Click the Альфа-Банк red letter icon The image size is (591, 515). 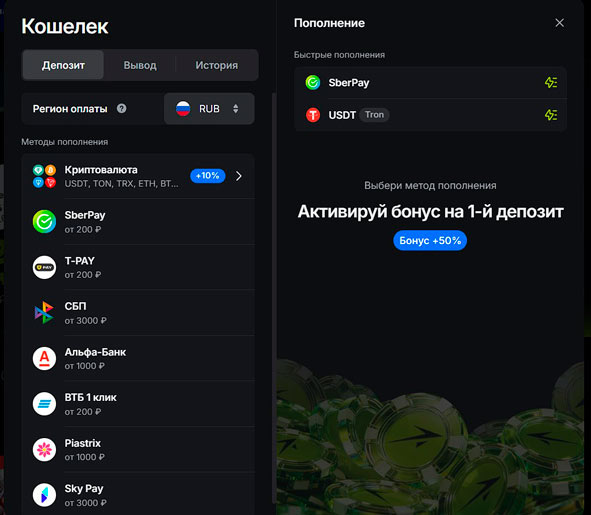[44, 358]
